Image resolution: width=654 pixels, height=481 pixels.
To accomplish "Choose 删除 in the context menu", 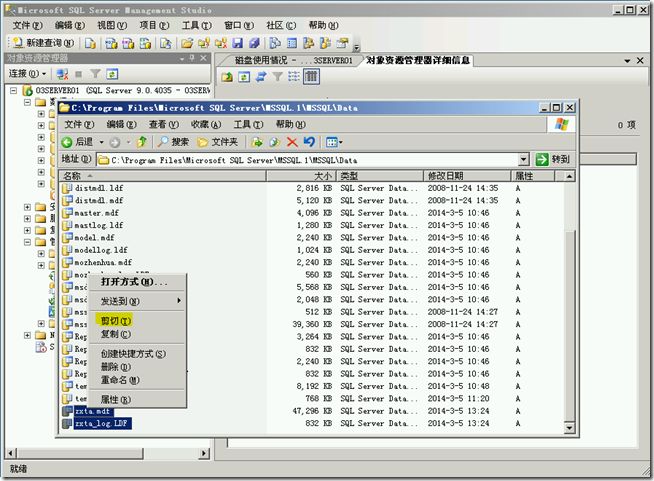I will [x=116, y=367].
